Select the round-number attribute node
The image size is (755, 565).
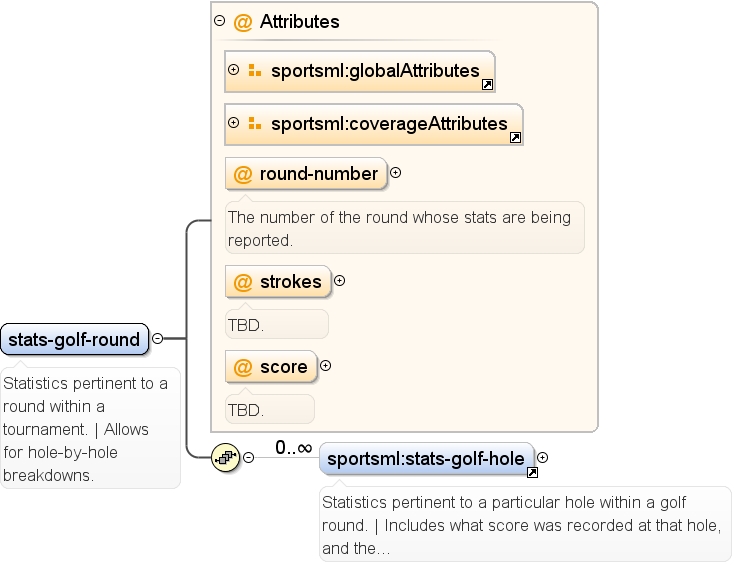coord(306,174)
